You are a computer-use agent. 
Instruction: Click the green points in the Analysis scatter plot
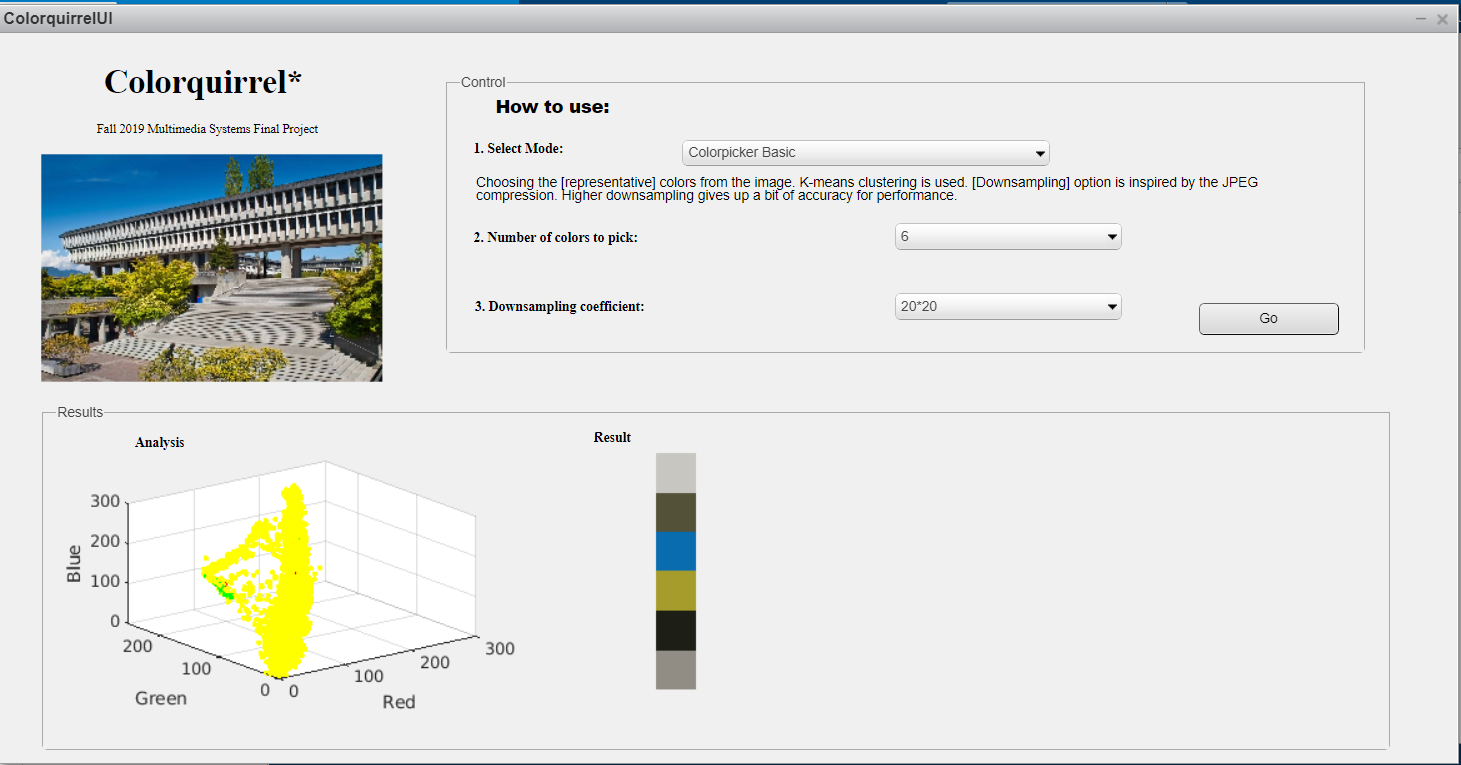tap(224, 591)
